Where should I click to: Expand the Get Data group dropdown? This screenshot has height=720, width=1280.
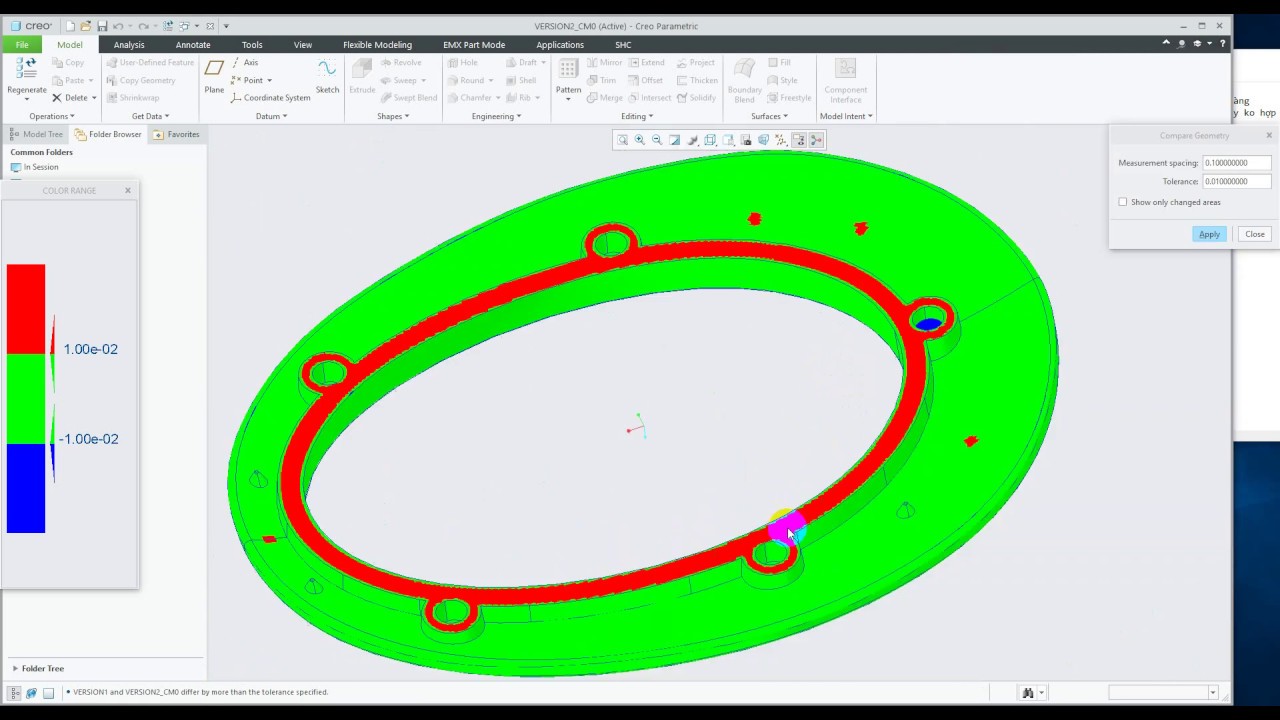(x=150, y=116)
